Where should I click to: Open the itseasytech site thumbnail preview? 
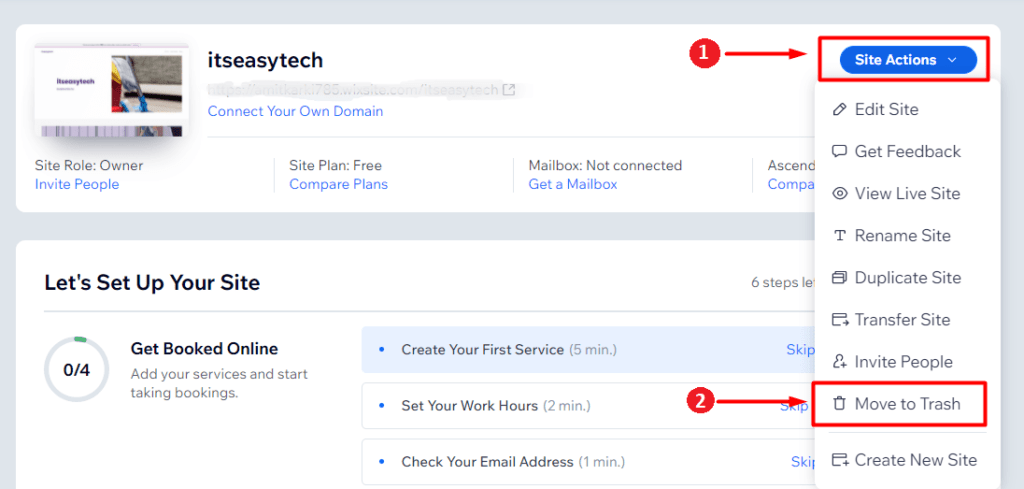pos(112,91)
